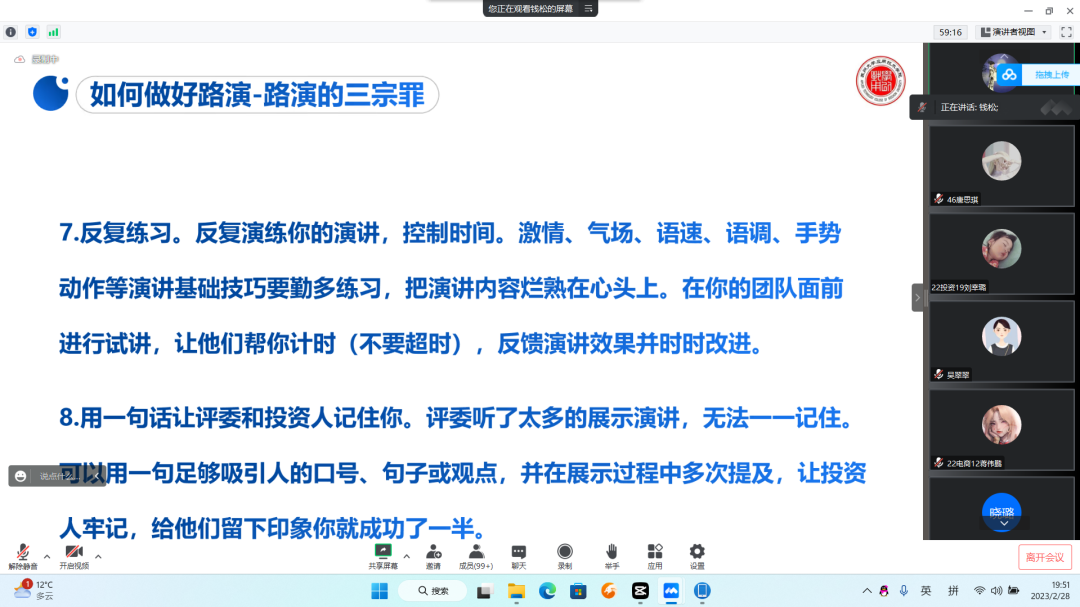Image resolution: width=1080 pixels, height=607 pixels.
Task: Open the 聊天 (Chat) panel
Action: 518,555
